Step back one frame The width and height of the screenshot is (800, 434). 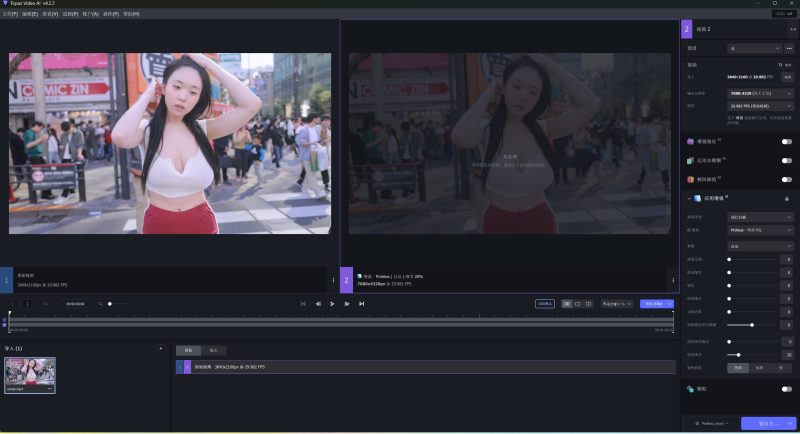[x=318, y=303]
